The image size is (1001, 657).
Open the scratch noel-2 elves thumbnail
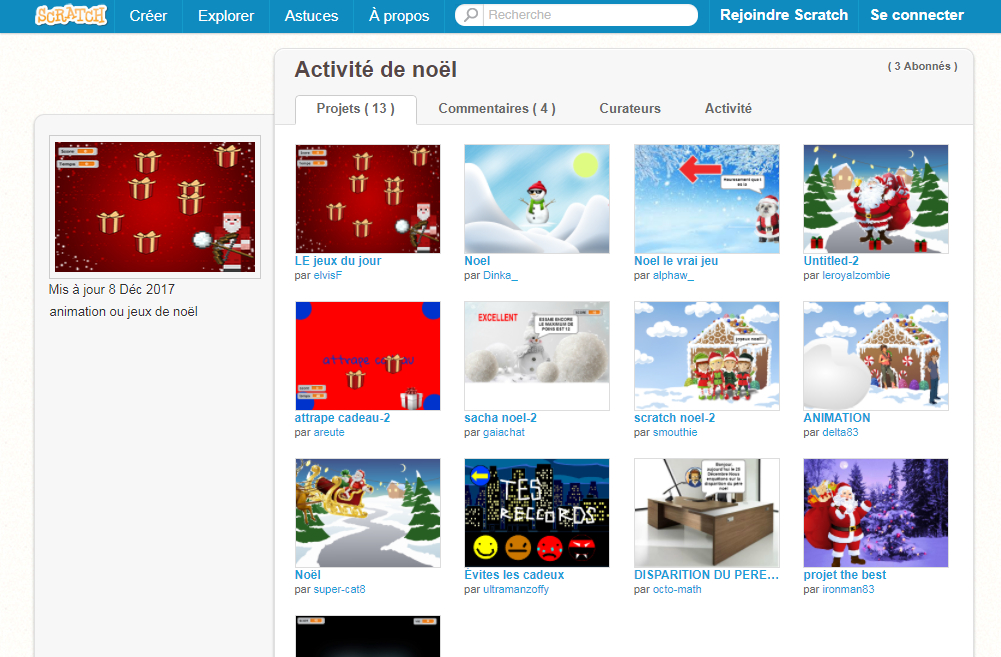pos(707,356)
